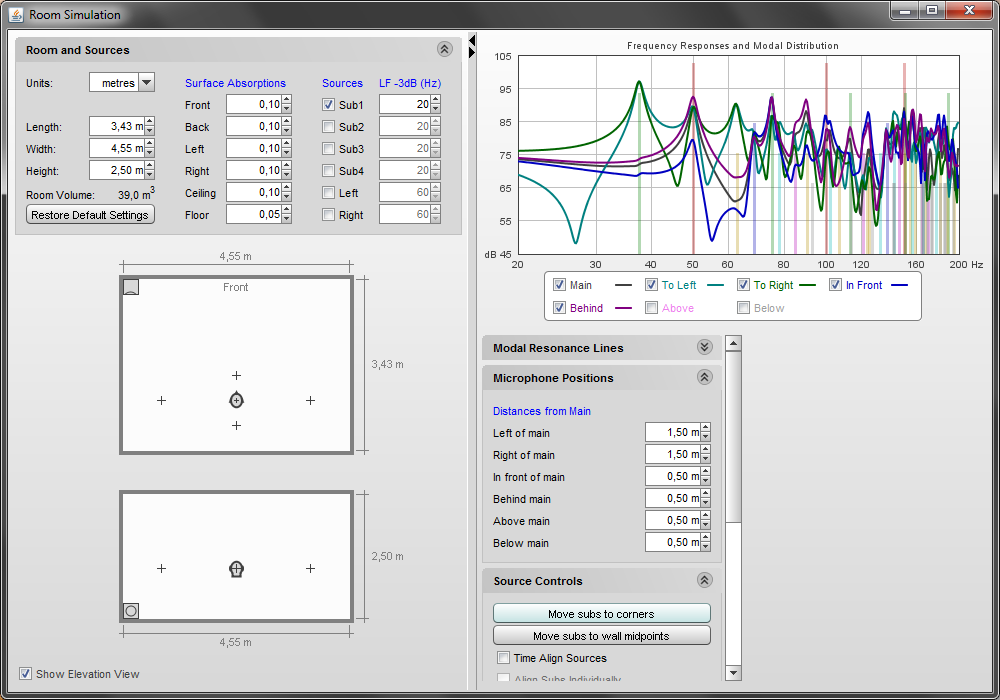
Task: Click the in-front microphone marker in plan view
Action: pyautogui.click(x=236, y=376)
